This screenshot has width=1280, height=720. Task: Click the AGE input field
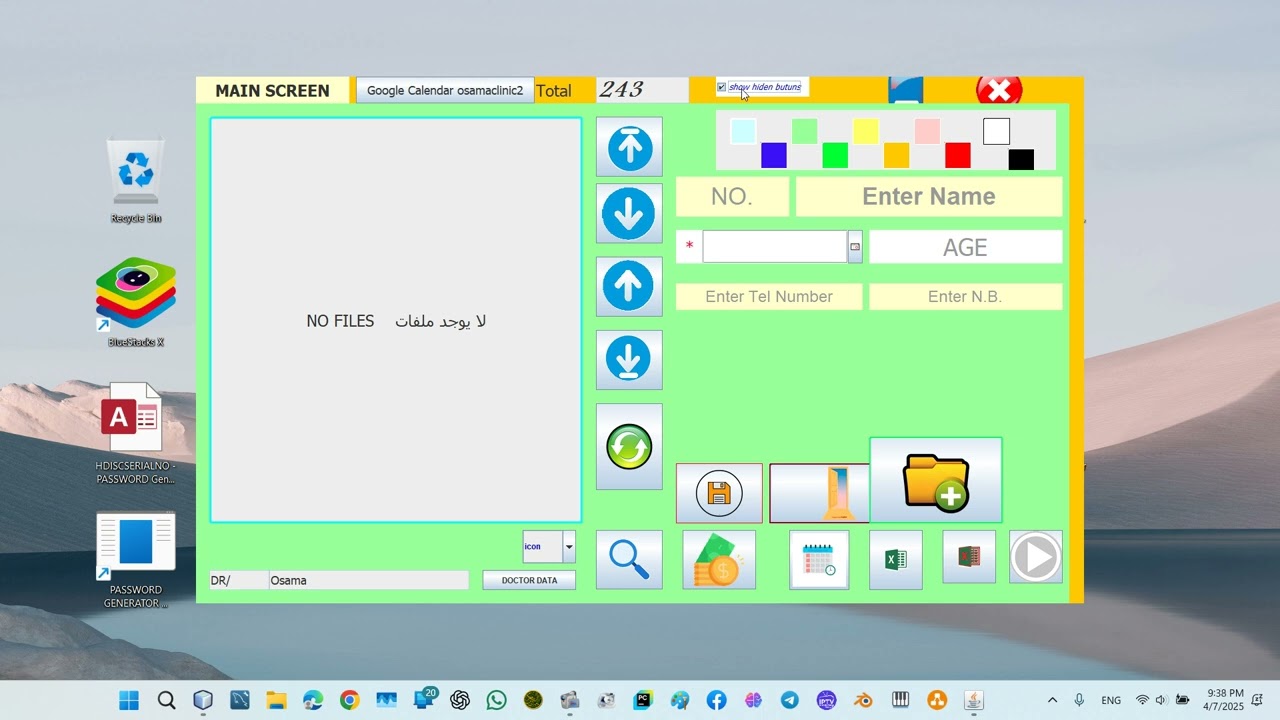coord(965,247)
